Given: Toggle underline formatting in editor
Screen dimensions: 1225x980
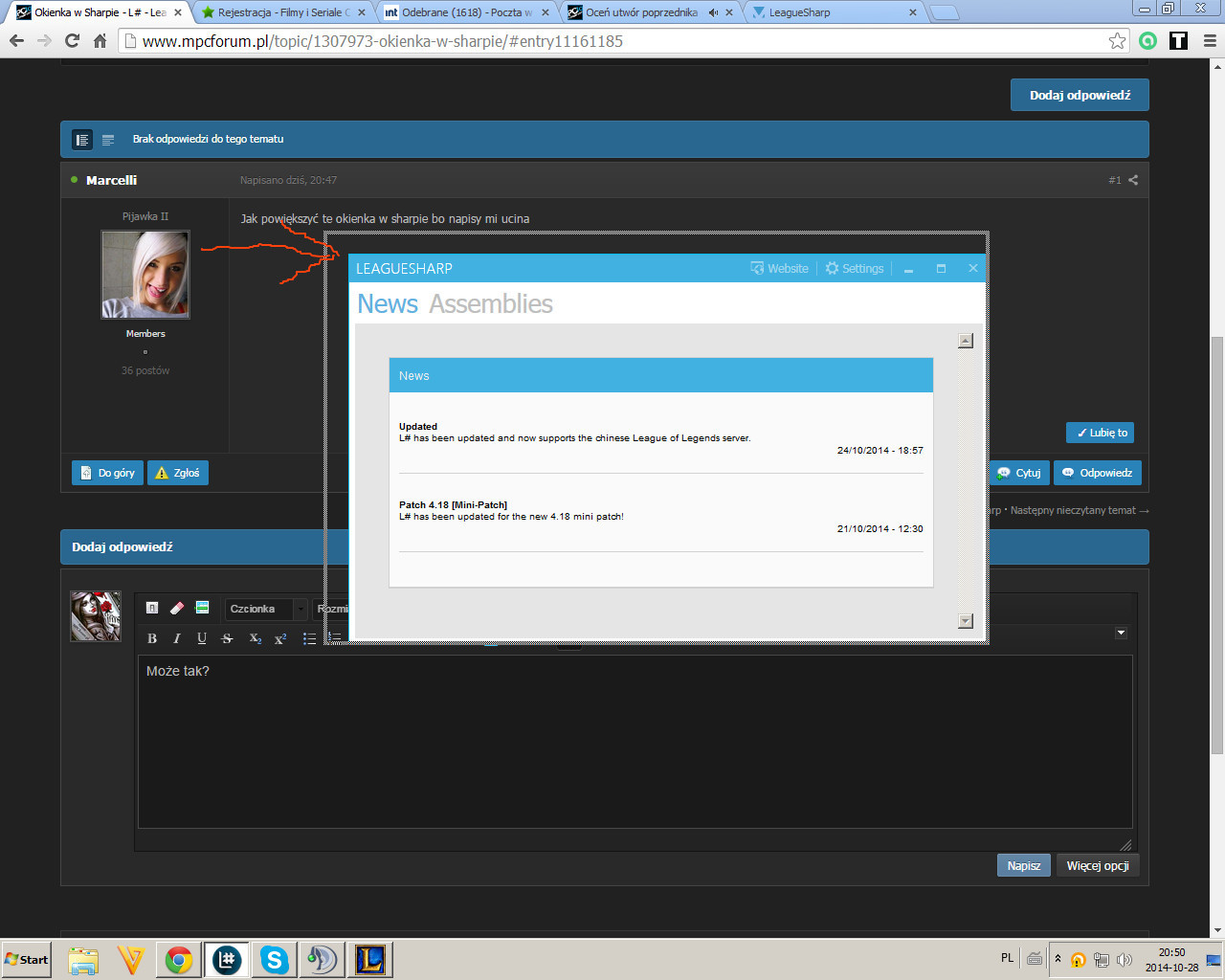Looking at the screenshot, I should [202, 638].
